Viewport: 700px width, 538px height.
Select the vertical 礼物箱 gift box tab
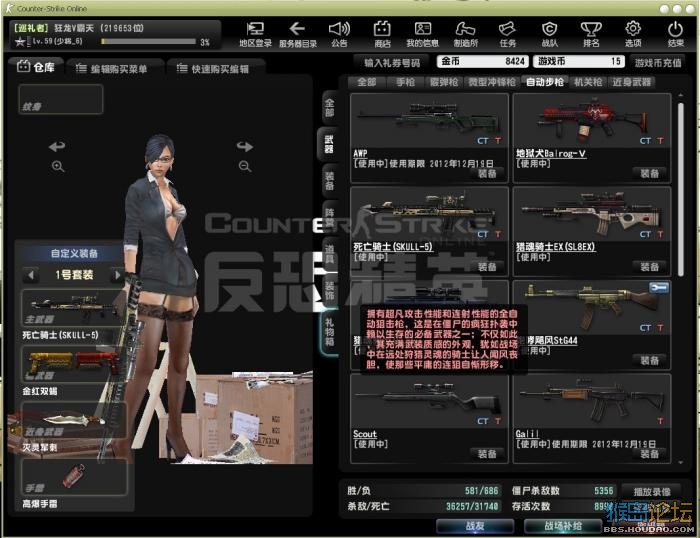[x=329, y=332]
